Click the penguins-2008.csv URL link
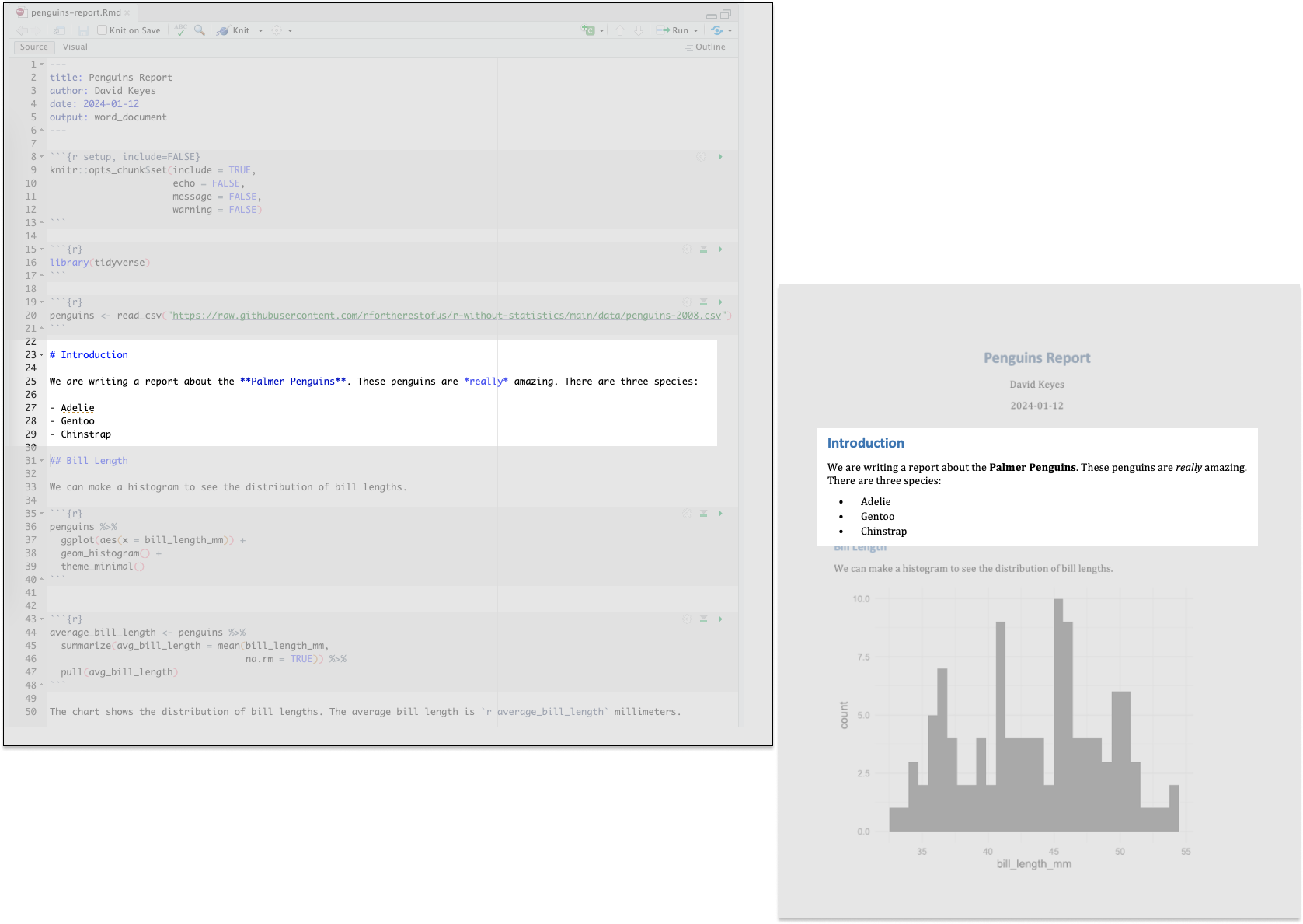The height and width of the screenshot is (924, 1303). pos(447,316)
